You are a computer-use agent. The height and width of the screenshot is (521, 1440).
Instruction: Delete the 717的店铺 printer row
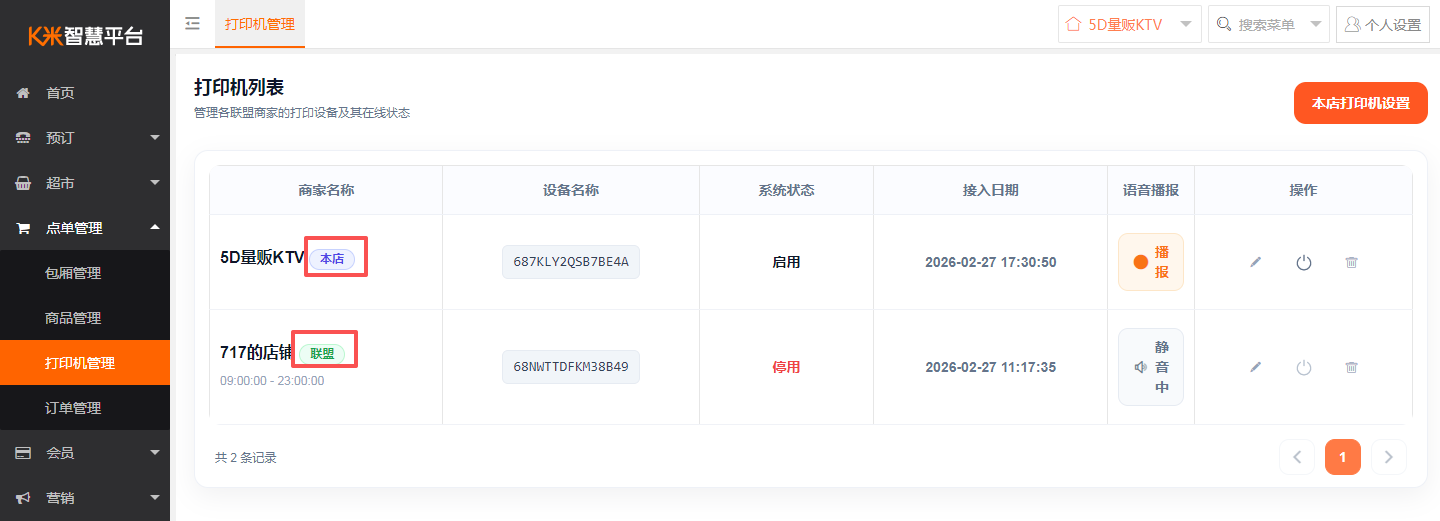[1351, 367]
